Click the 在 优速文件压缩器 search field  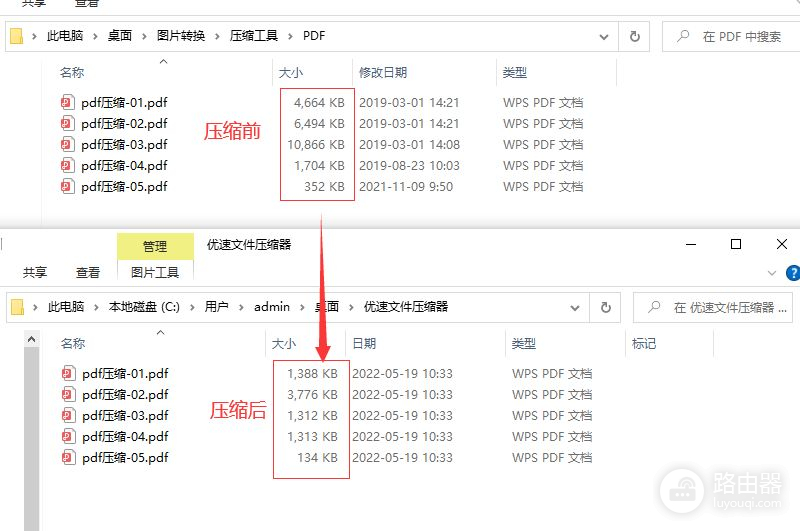point(713,307)
